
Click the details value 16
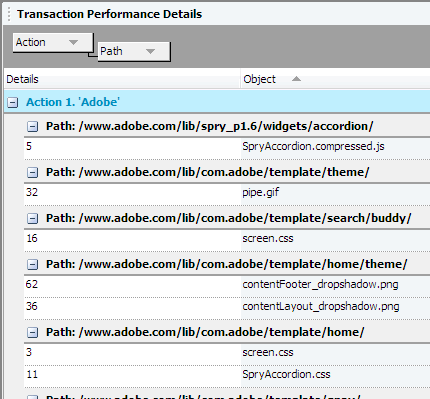[32, 238]
